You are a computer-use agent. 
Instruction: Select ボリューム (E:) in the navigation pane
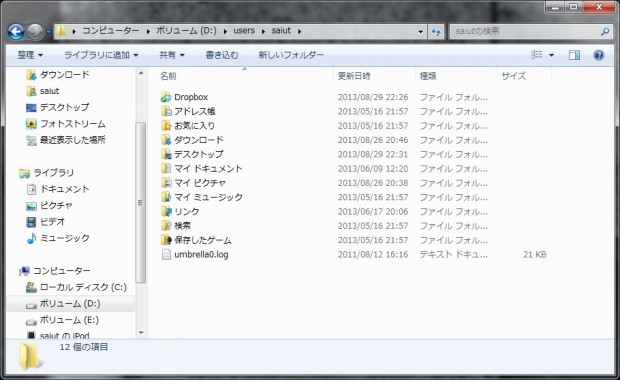coord(69,320)
